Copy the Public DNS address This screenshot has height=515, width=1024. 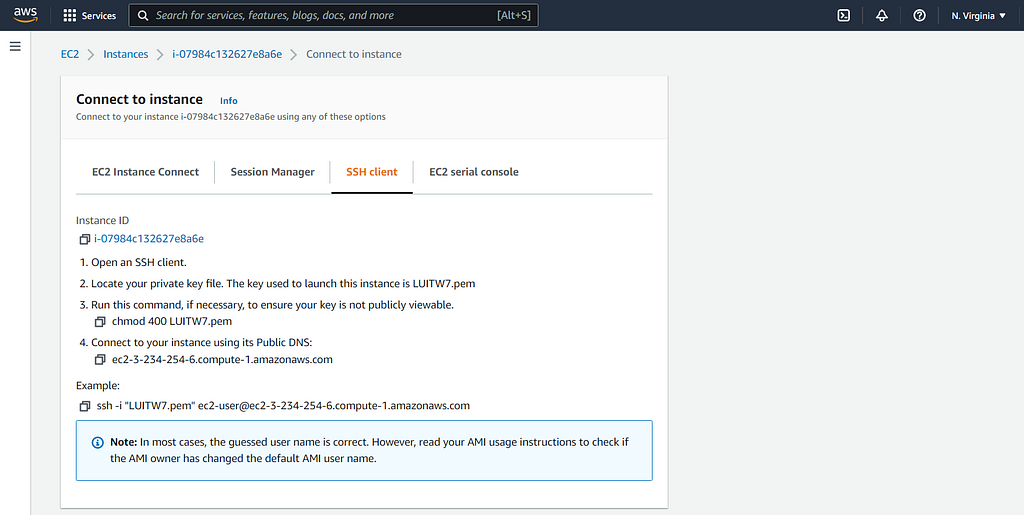point(100,360)
